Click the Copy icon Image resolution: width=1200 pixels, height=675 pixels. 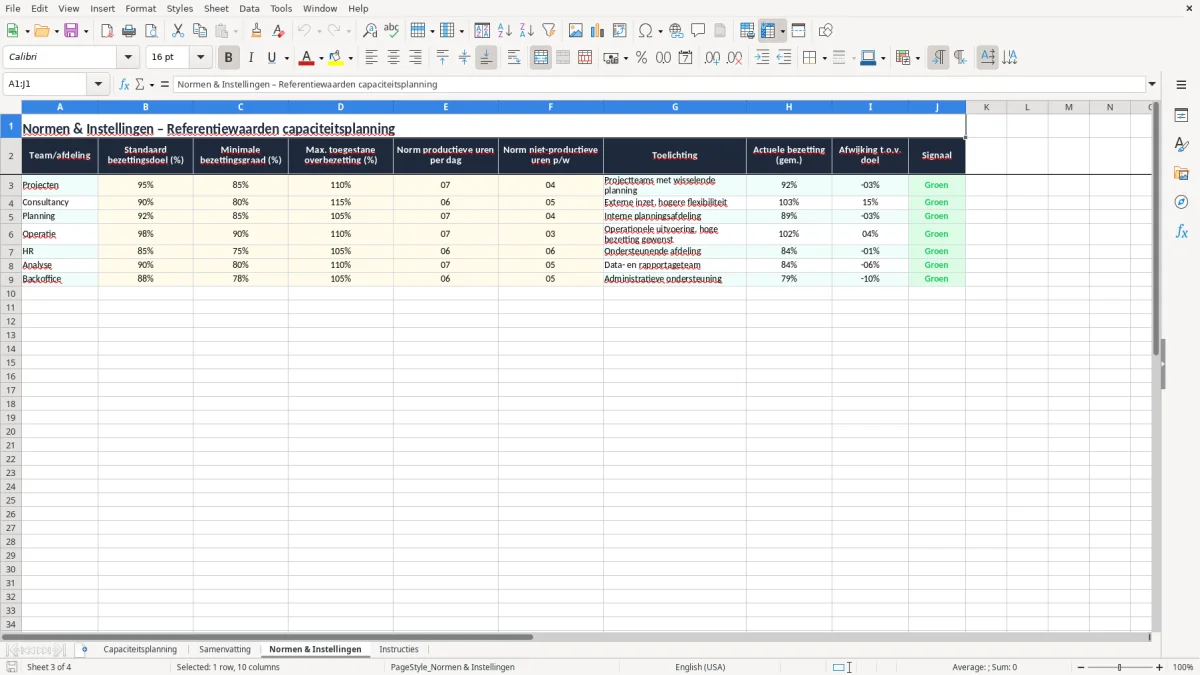[200, 31]
